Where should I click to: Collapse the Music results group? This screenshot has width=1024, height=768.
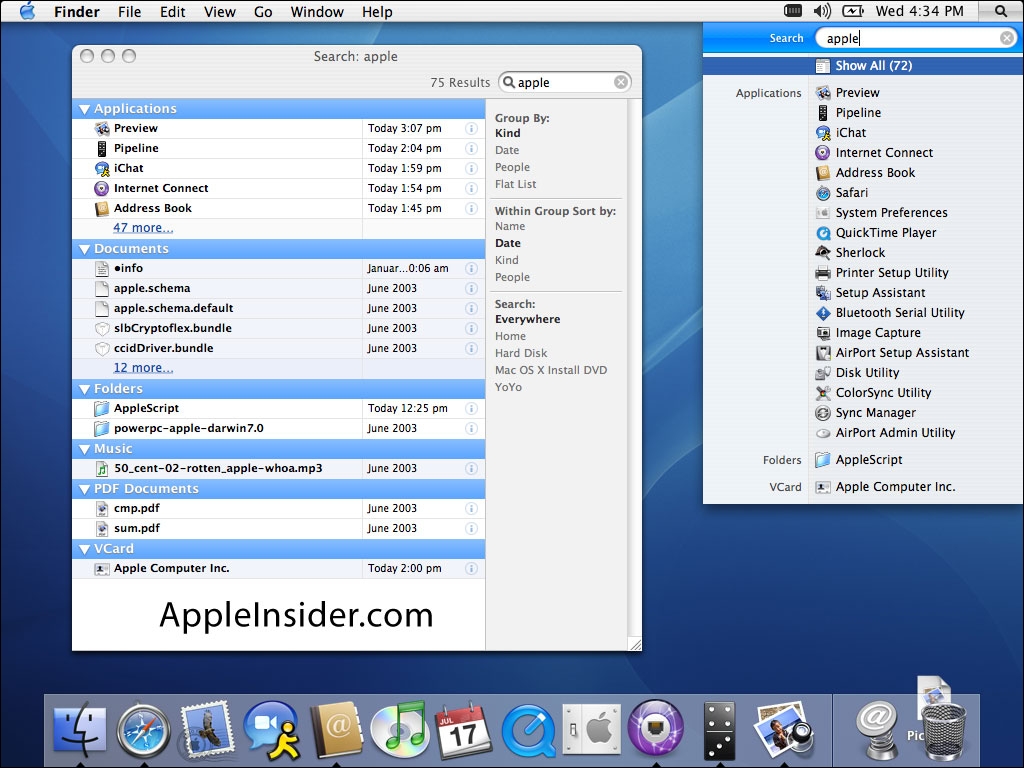coord(84,449)
